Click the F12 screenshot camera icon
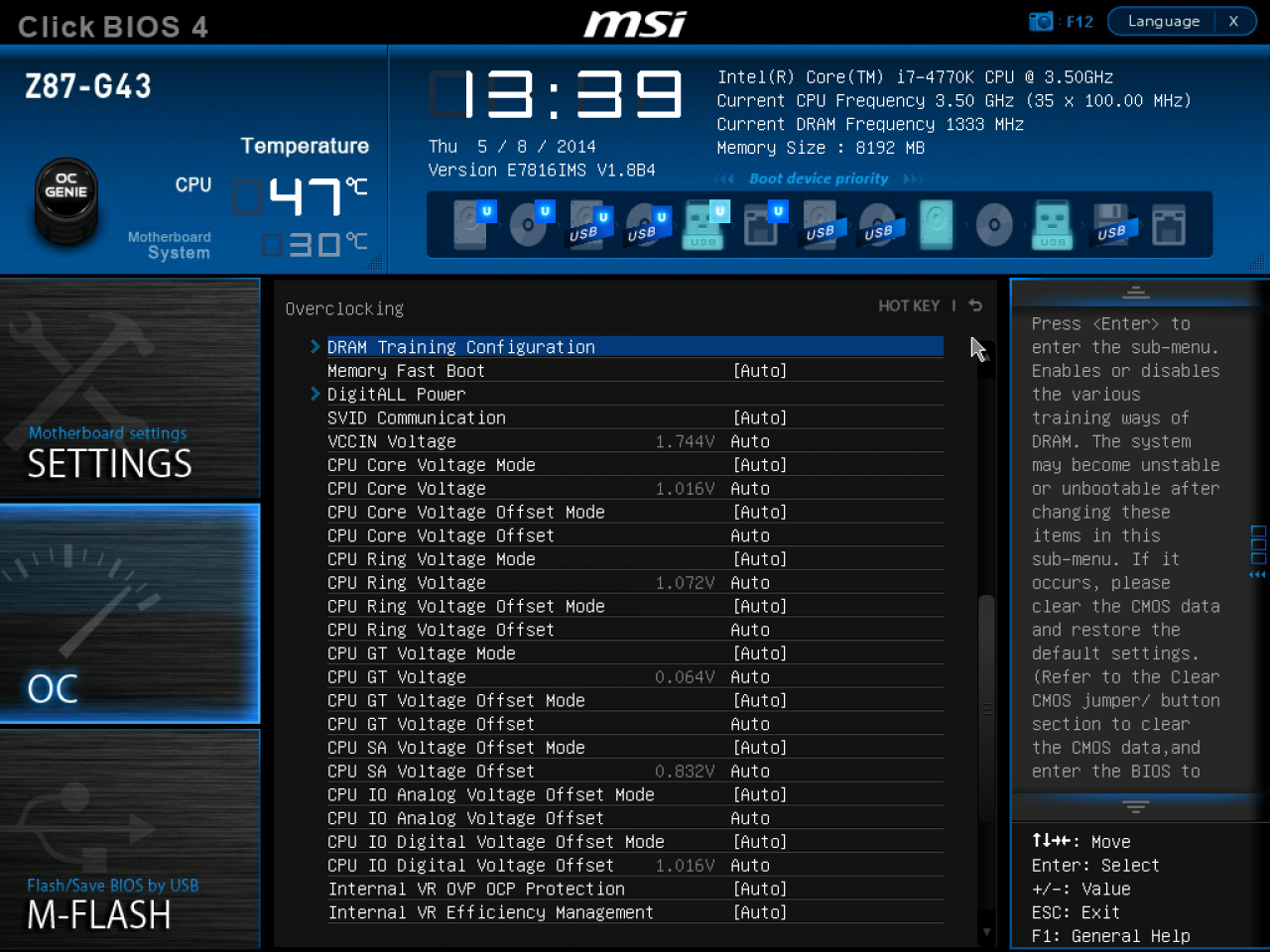Image resolution: width=1270 pixels, height=952 pixels. pos(1041,21)
